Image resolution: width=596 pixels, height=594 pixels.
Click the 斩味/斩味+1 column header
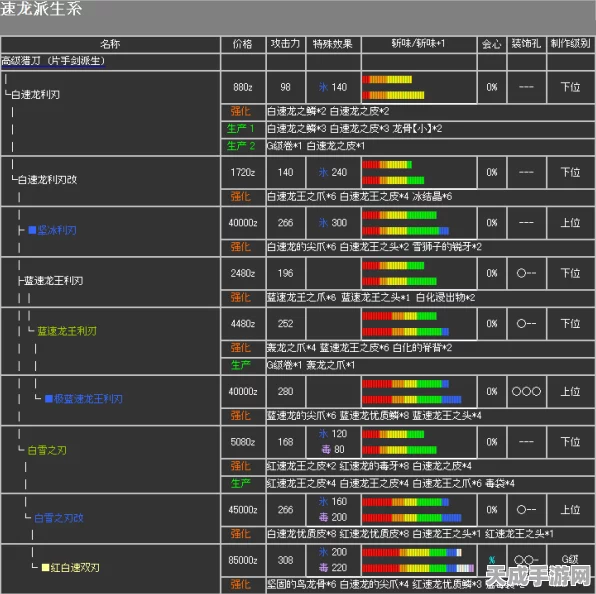pos(418,44)
